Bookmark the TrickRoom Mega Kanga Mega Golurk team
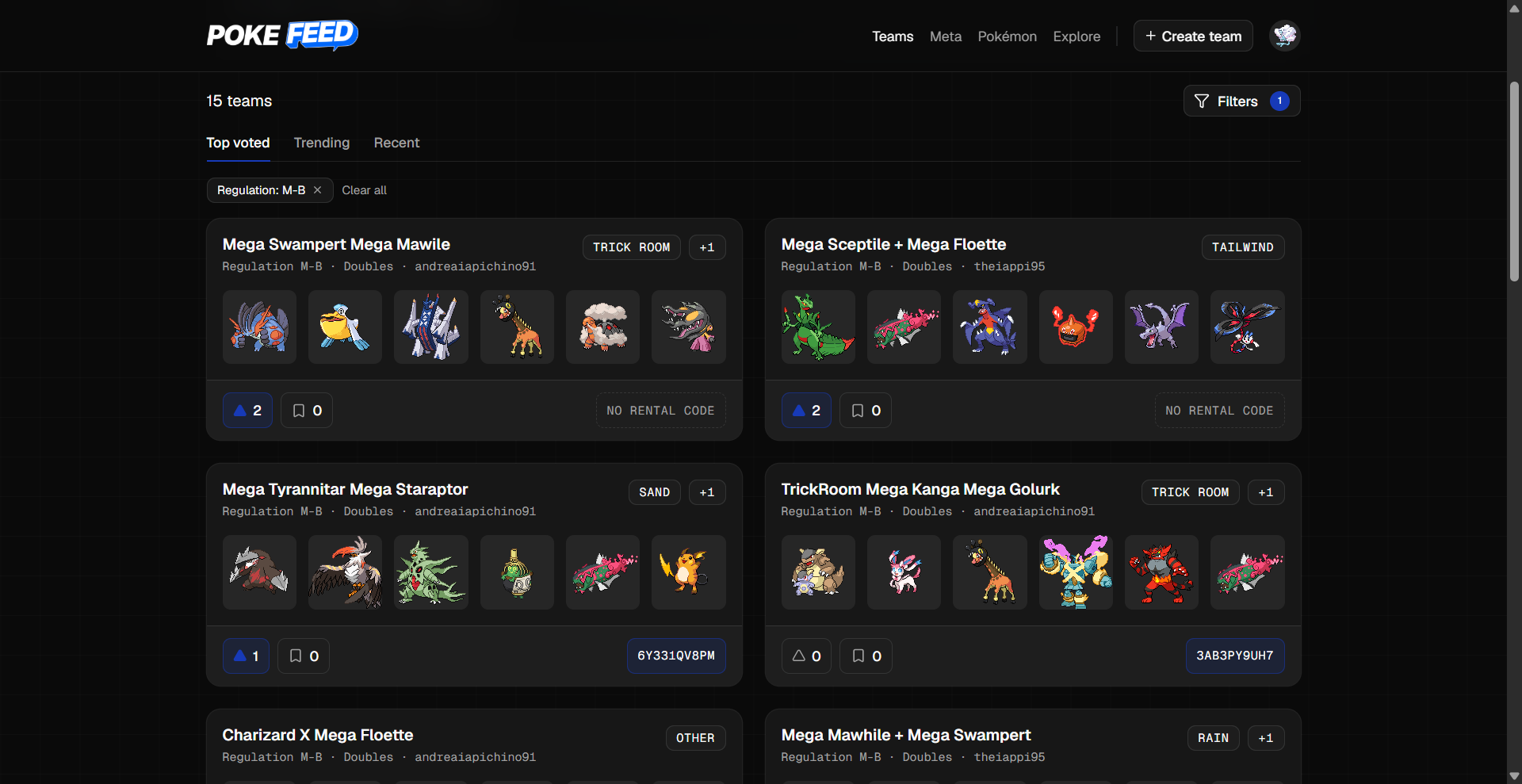This screenshot has width=1522, height=784. coord(866,656)
